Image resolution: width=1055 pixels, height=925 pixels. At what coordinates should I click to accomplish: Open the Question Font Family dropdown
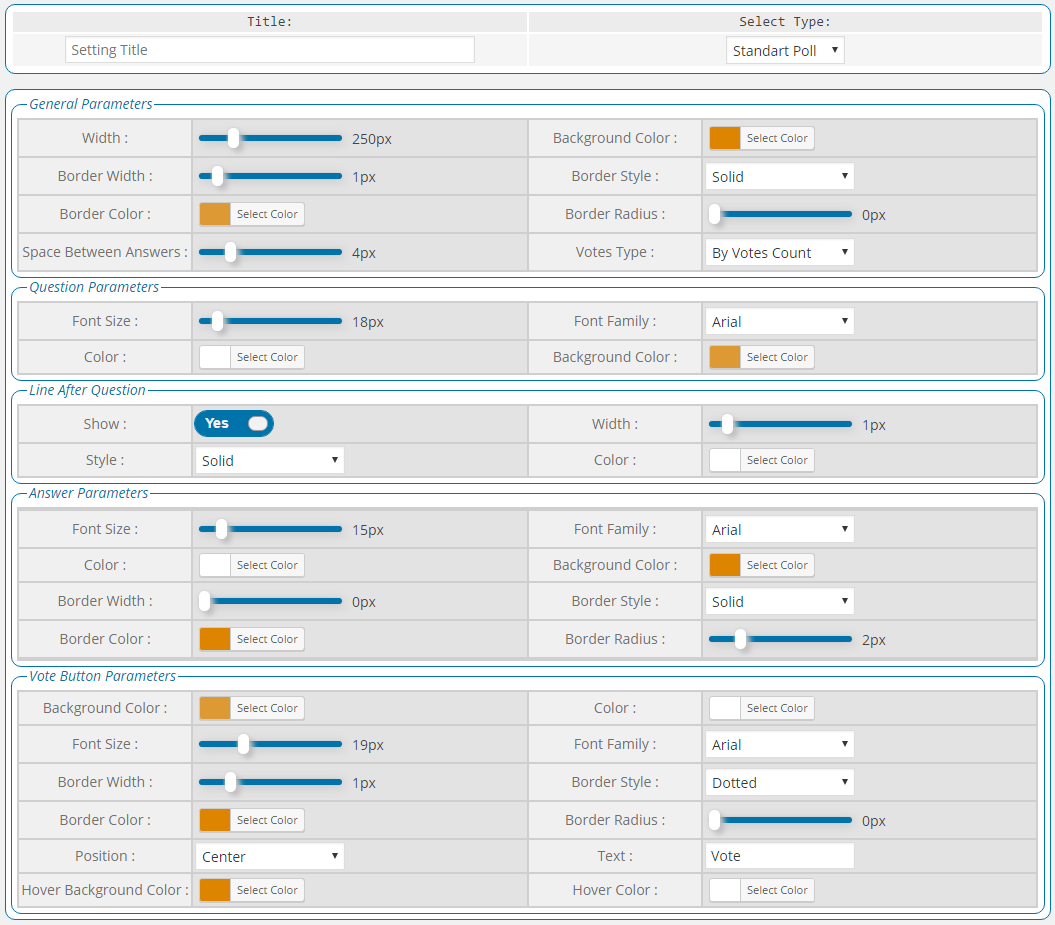click(x=780, y=321)
